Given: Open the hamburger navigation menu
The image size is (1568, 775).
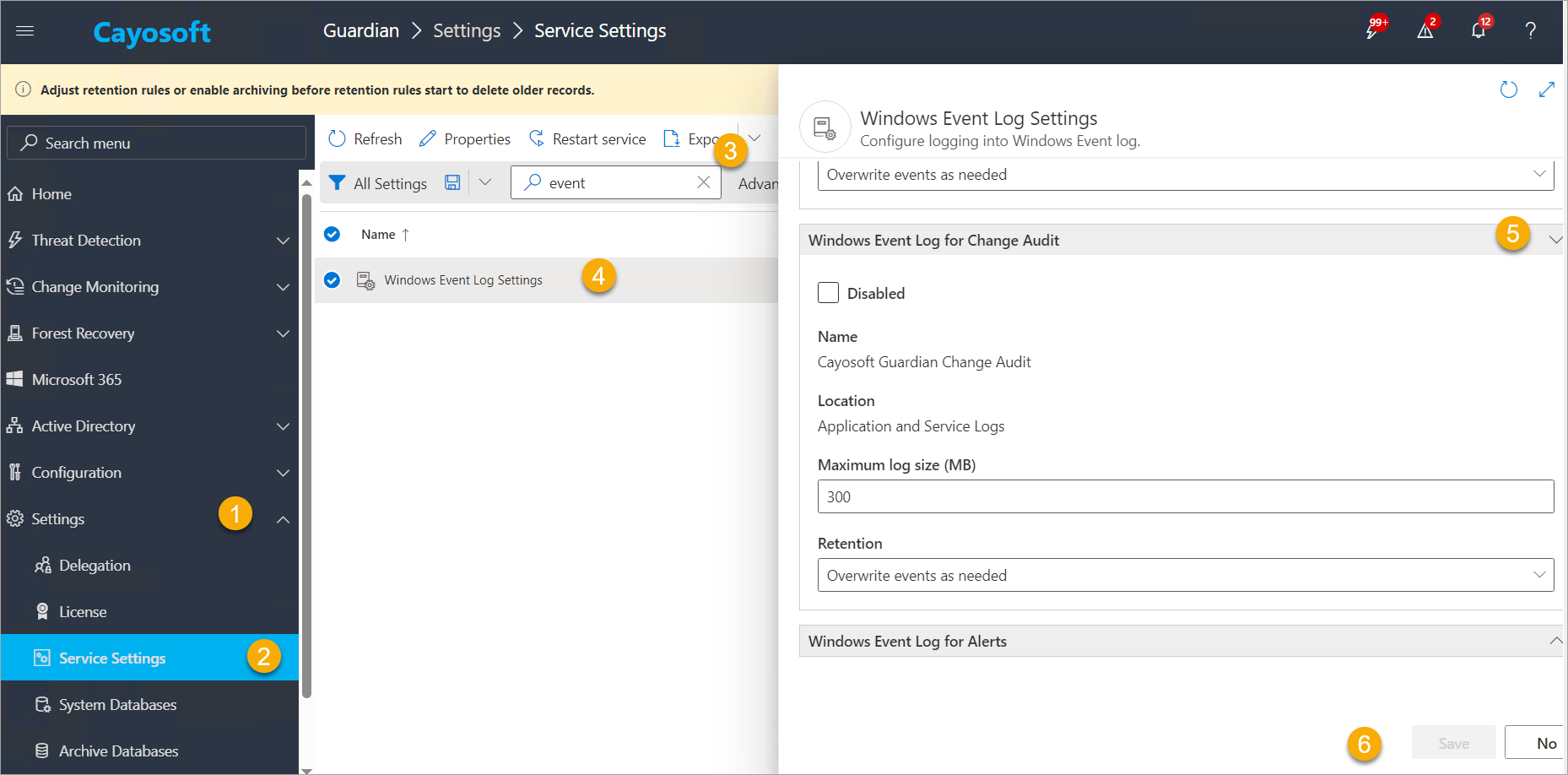Looking at the screenshot, I should pos(25,31).
